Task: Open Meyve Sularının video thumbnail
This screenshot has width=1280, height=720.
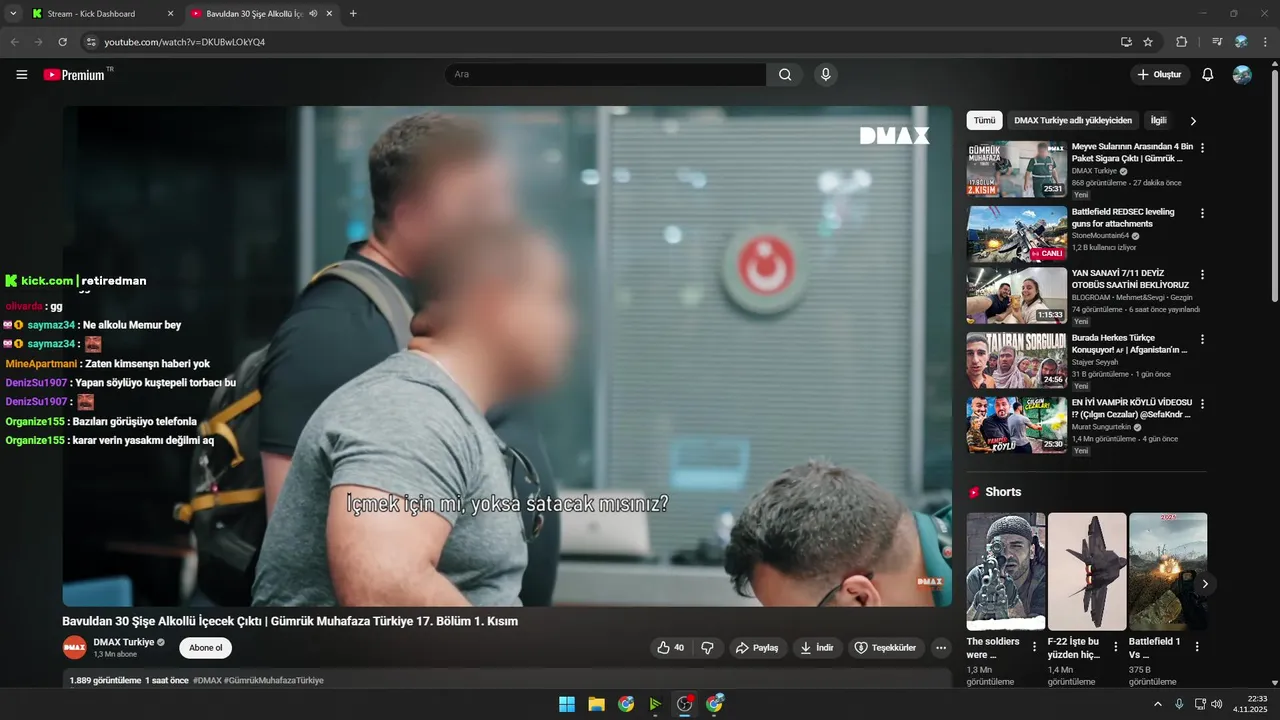Action: point(1016,168)
